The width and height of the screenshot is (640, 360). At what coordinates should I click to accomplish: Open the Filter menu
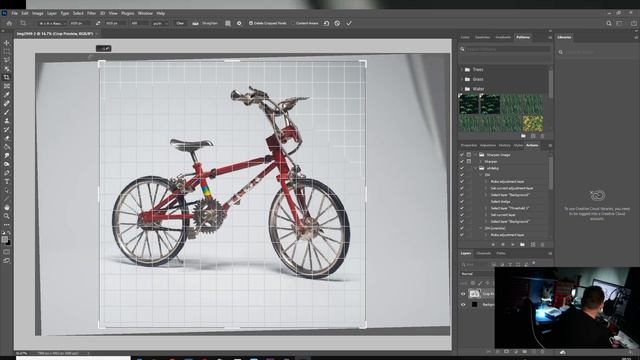pos(91,13)
